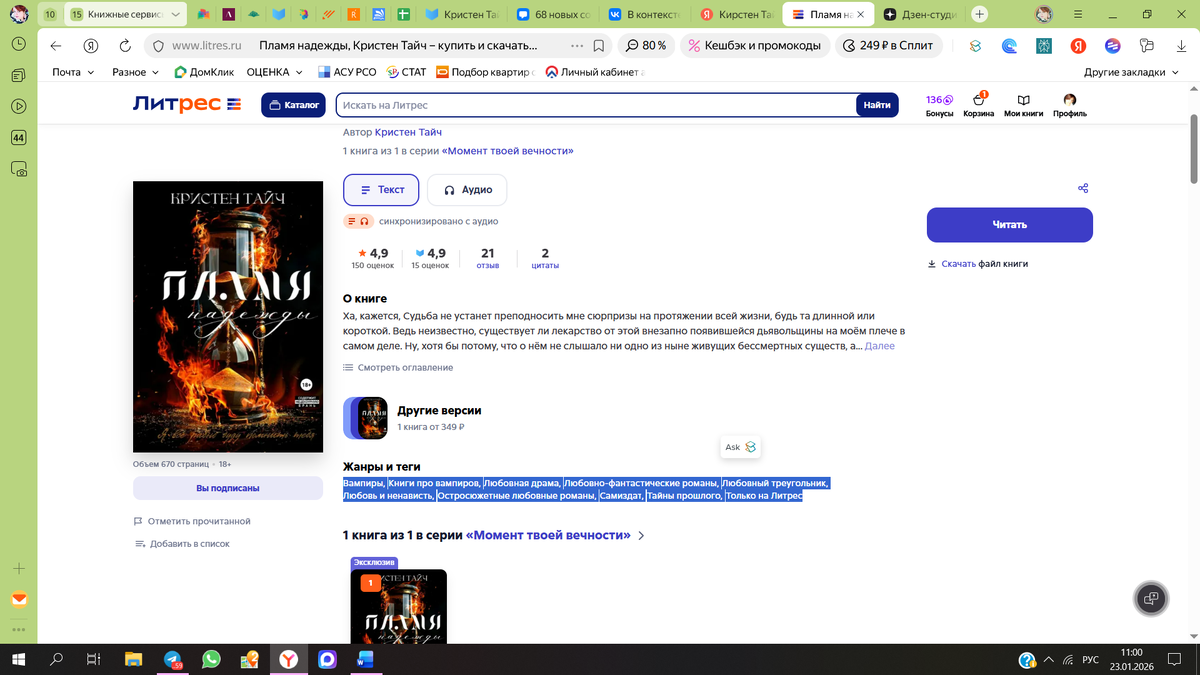Expand the Книжные сервисы tab group dropdown

point(177,15)
